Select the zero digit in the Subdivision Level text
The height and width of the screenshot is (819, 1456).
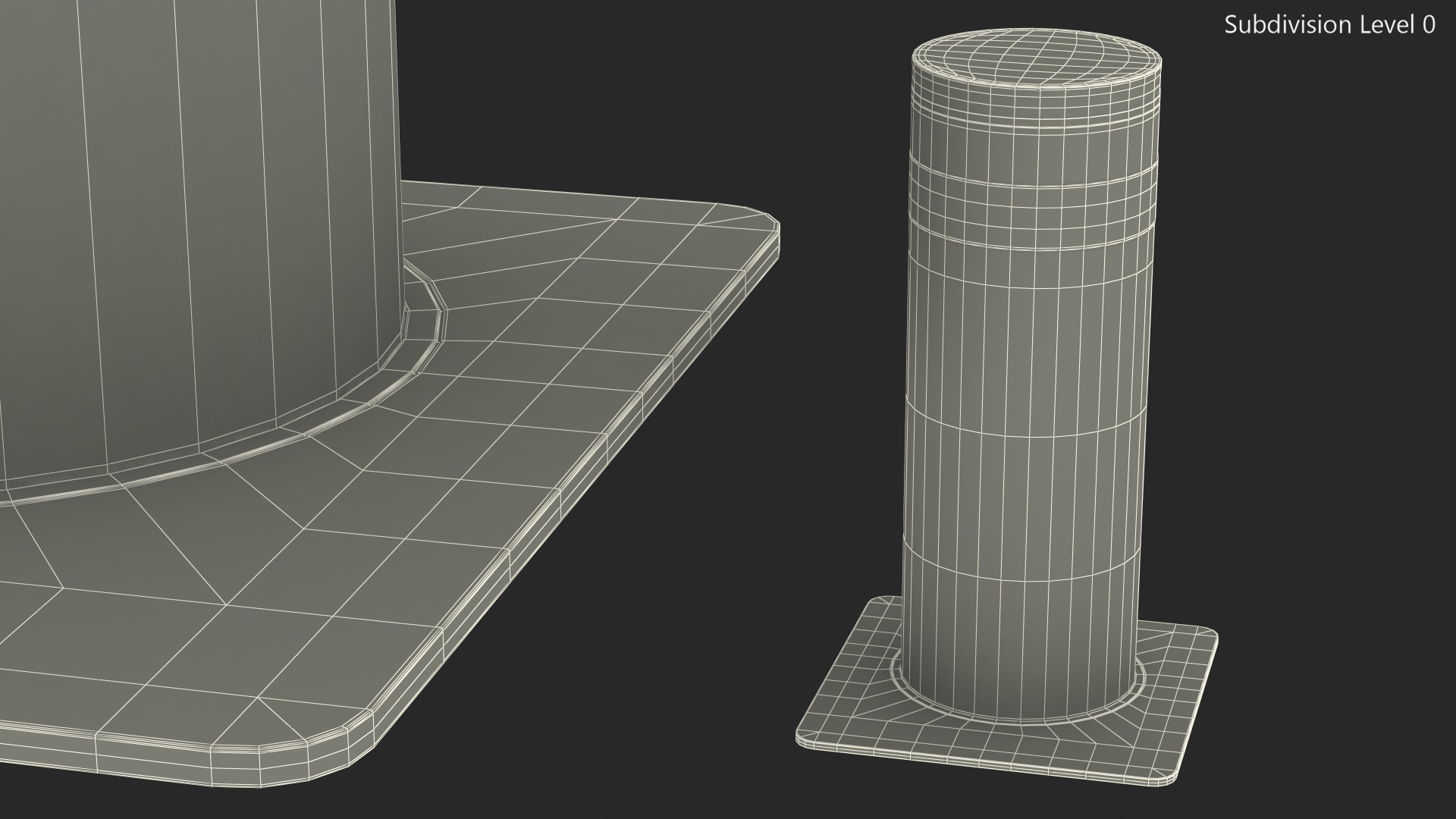tap(1428, 25)
